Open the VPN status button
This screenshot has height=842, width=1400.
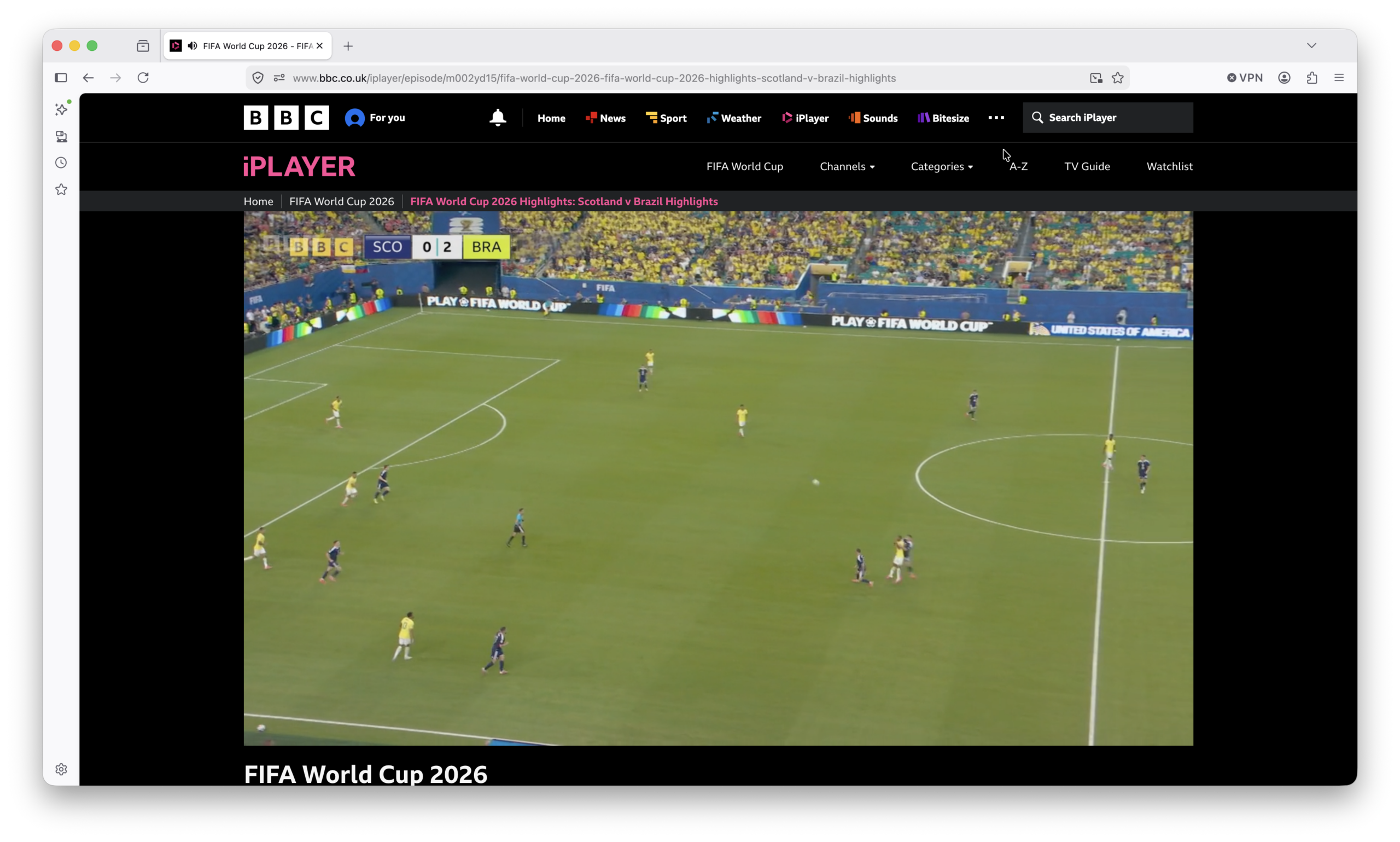[1245, 78]
